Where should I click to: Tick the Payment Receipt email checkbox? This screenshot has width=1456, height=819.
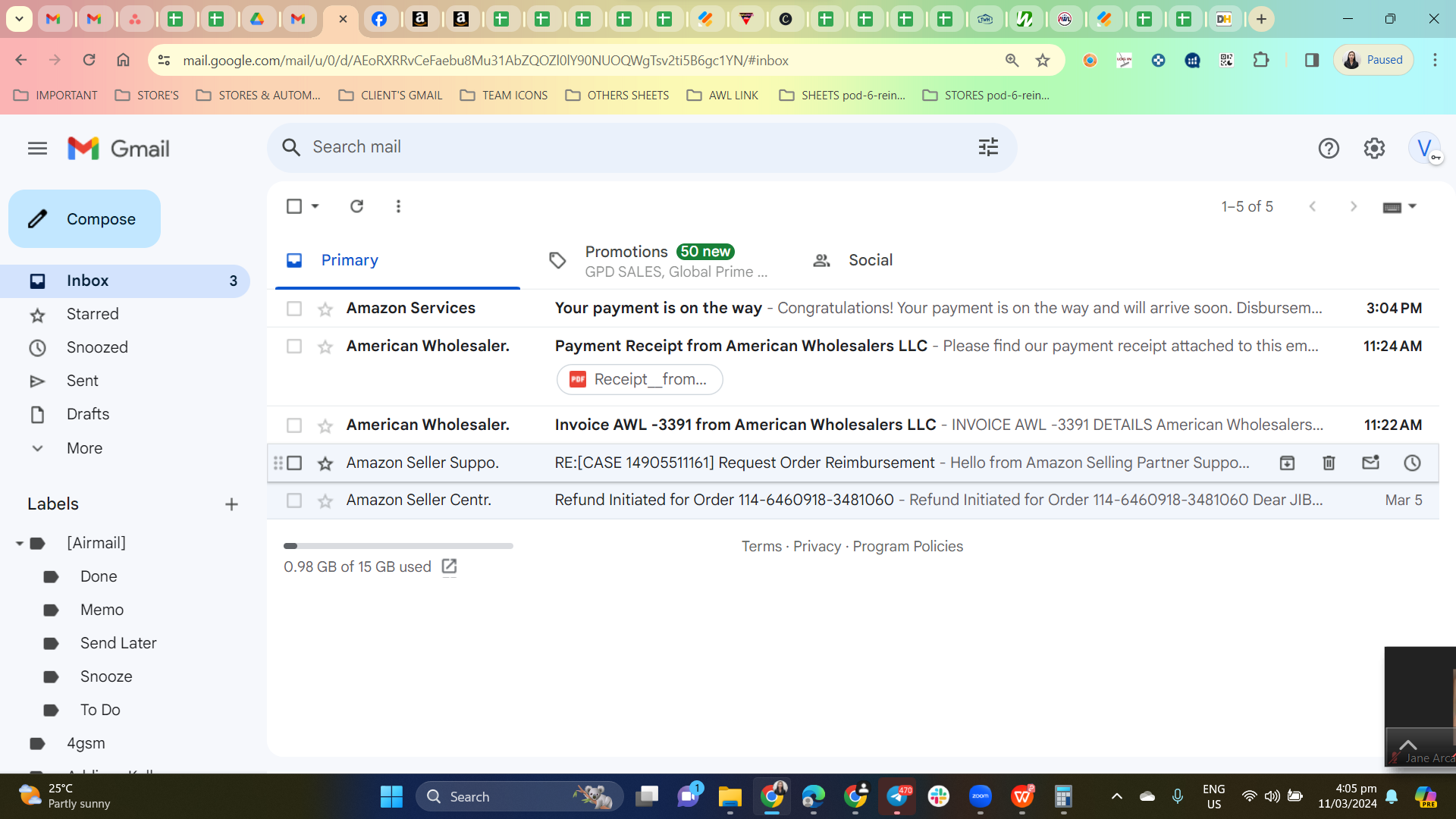point(294,347)
